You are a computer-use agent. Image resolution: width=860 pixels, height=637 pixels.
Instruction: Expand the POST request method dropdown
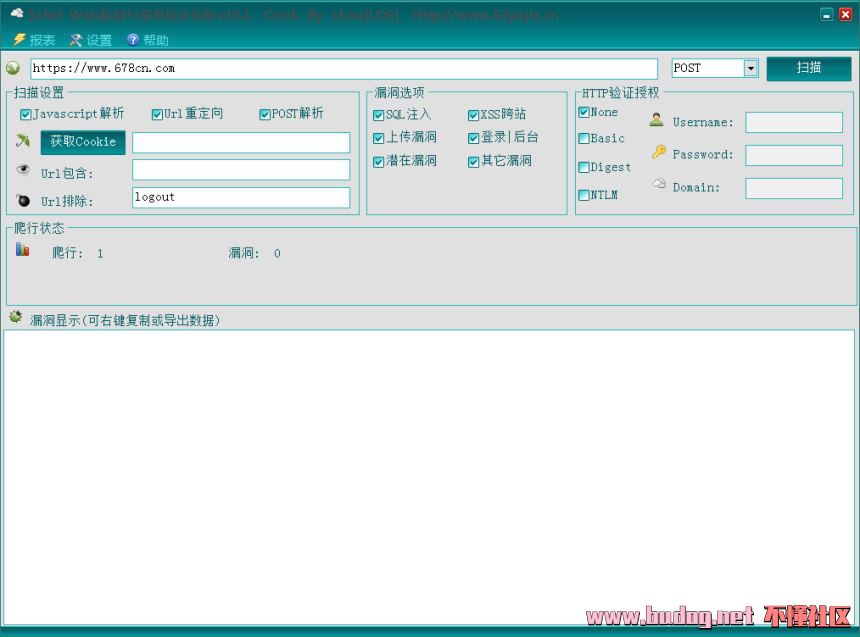pos(750,68)
